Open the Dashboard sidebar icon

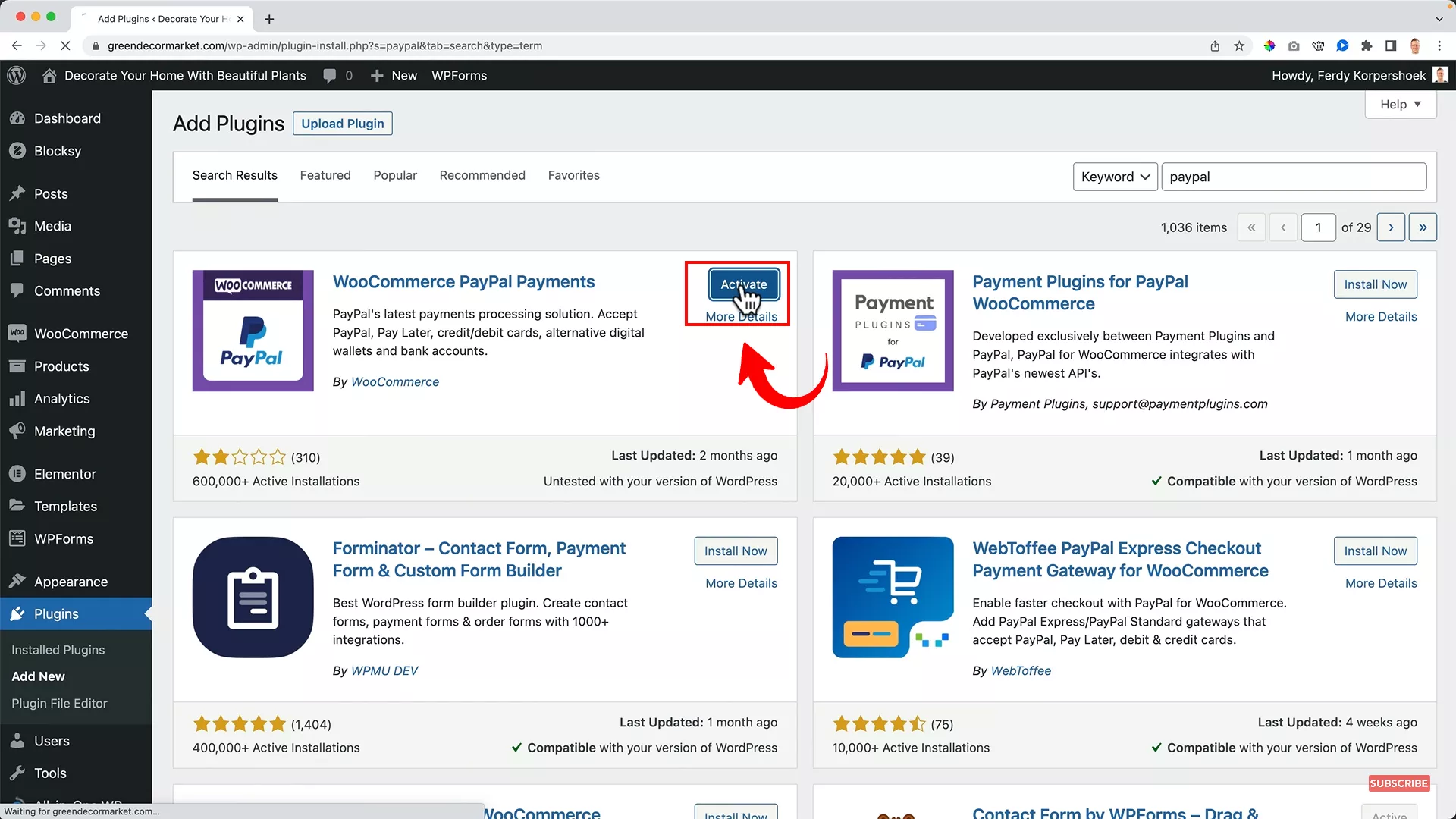[x=17, y=118]
